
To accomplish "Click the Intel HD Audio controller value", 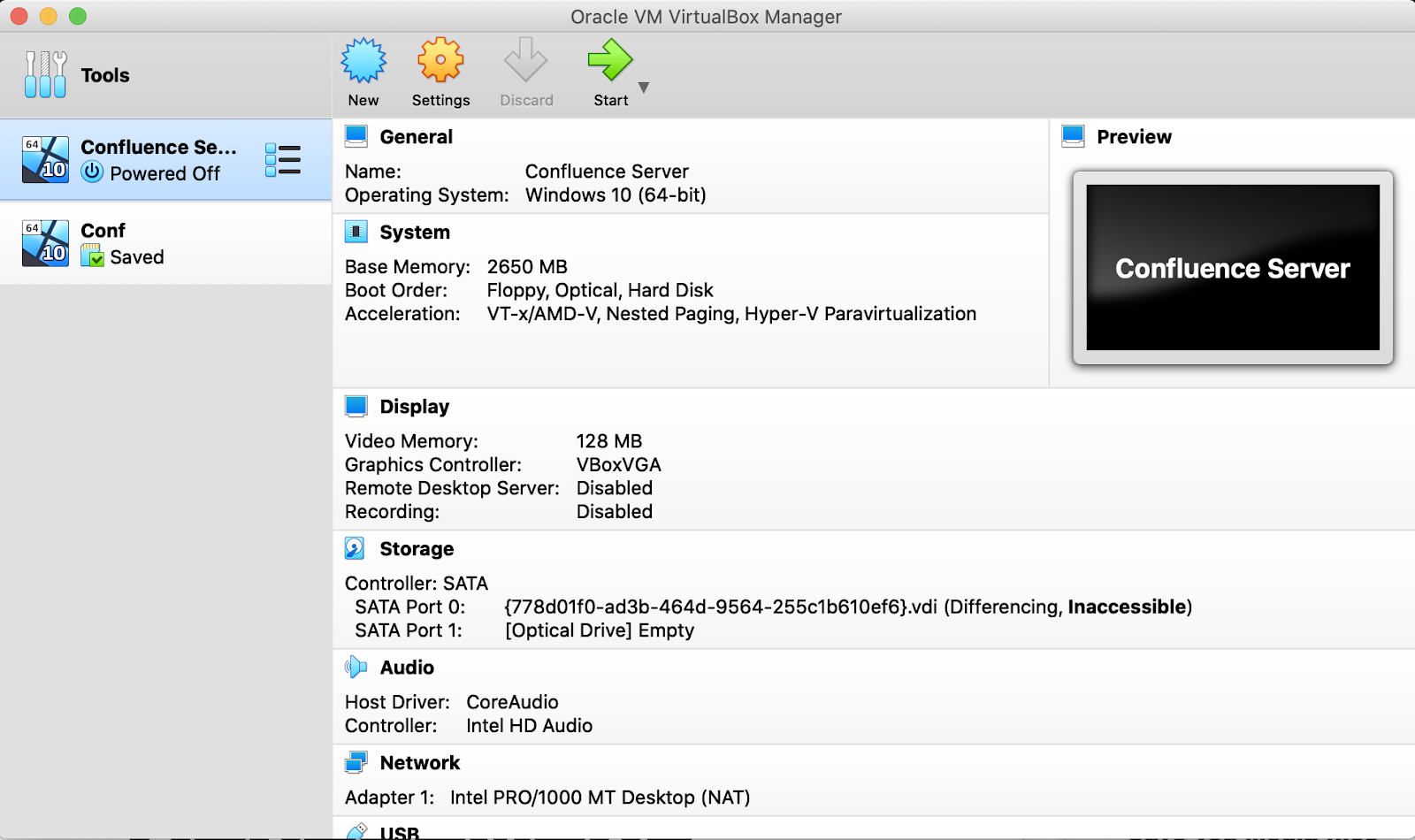I will (530, 726).
